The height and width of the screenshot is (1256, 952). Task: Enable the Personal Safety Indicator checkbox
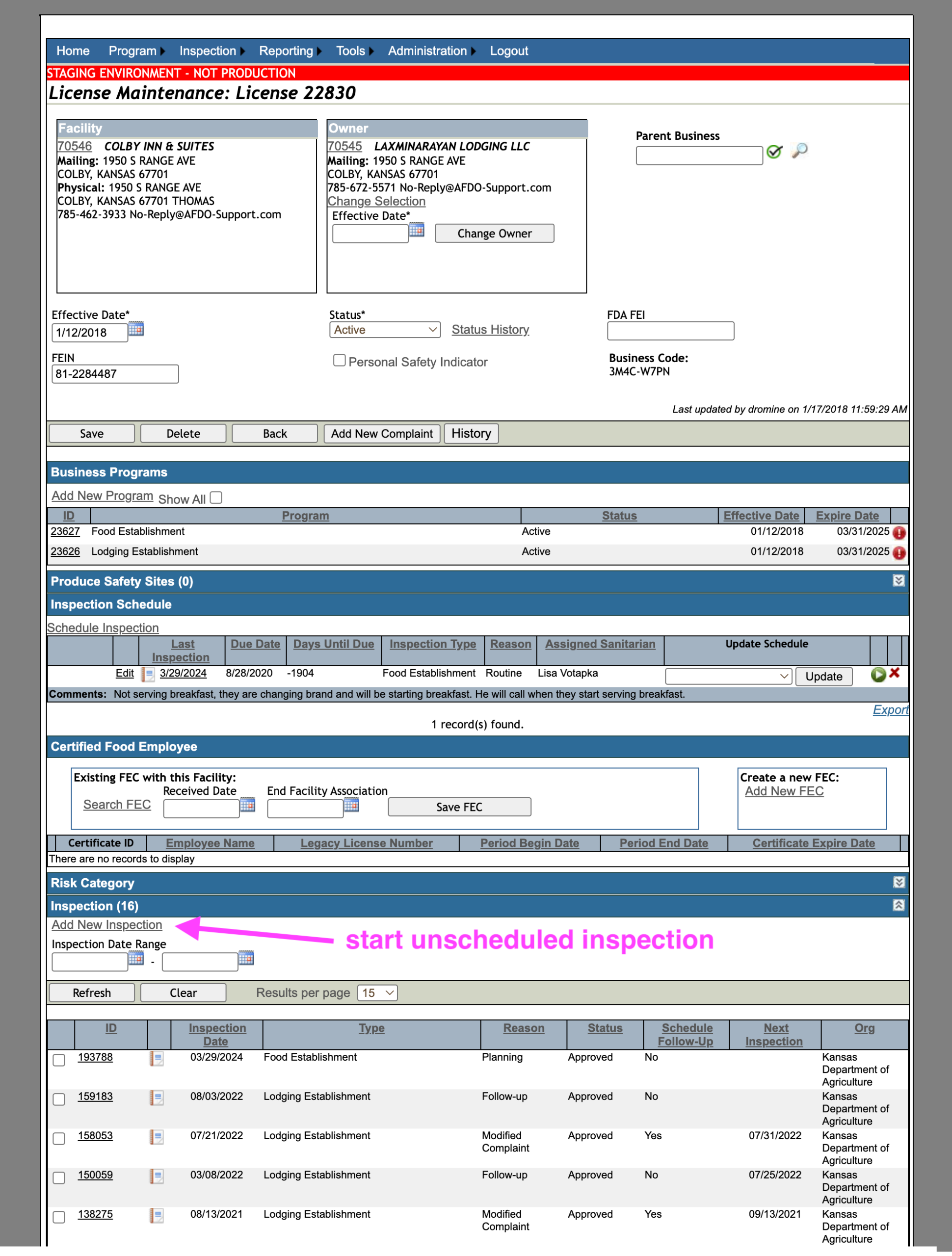(339, 361)
